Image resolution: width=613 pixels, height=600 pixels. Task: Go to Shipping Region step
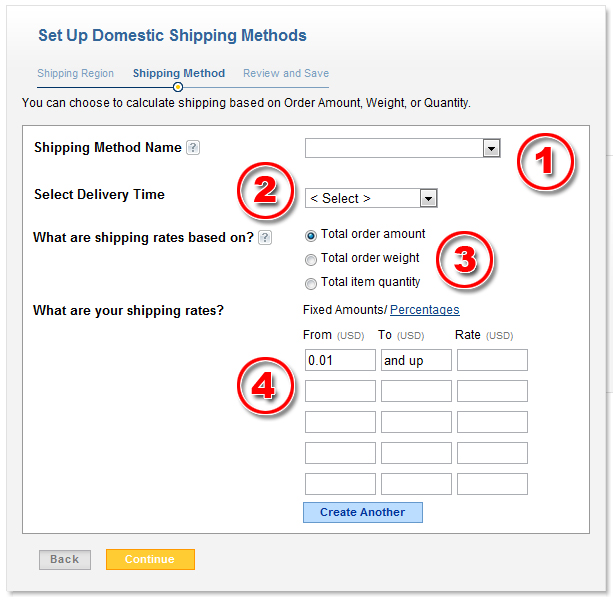tap(76, 73)
